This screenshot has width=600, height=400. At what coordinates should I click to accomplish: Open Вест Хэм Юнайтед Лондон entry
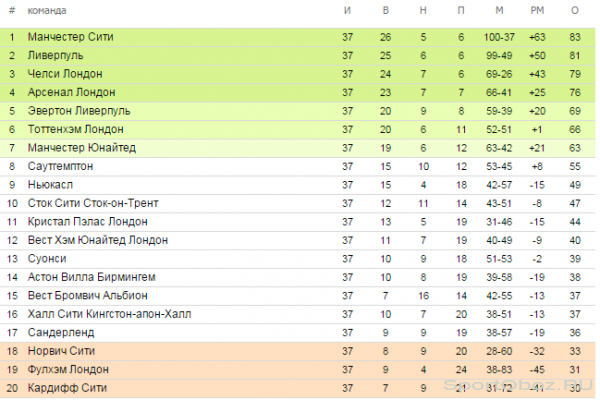tap(98, 240)
